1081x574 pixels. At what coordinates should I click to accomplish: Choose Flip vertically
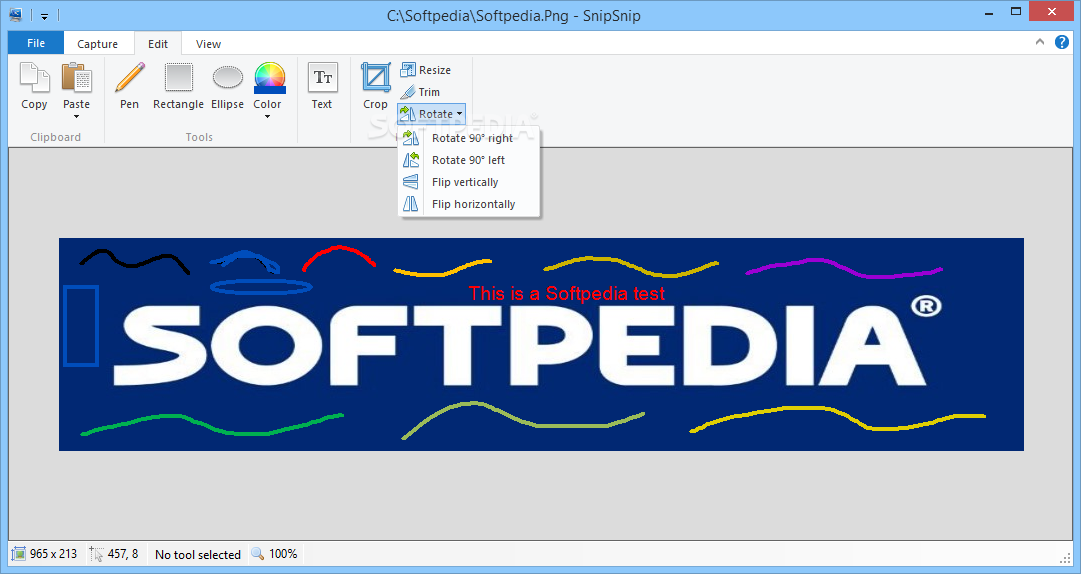pyautogui.click(x=469, y=182)
